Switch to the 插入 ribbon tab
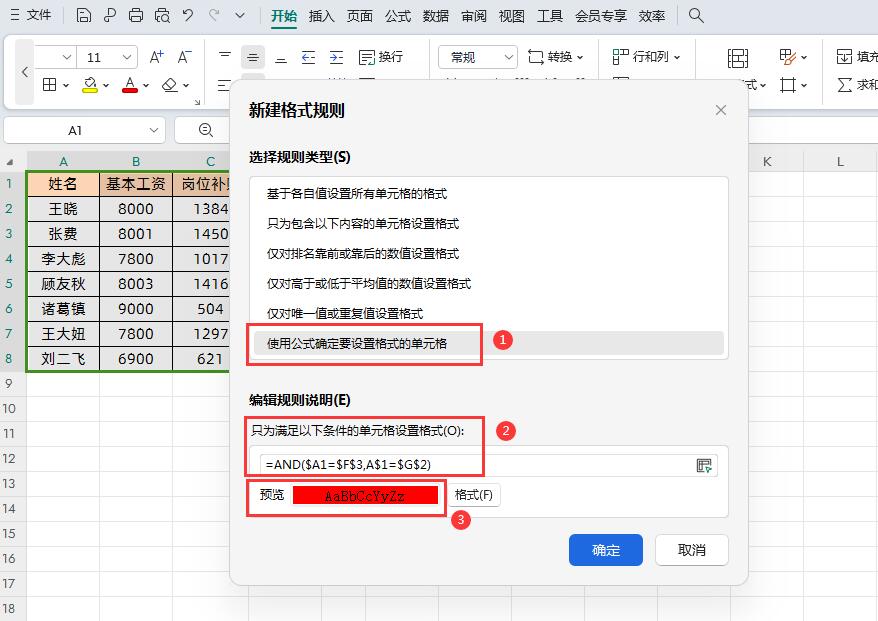 click(x=321, y=16)
